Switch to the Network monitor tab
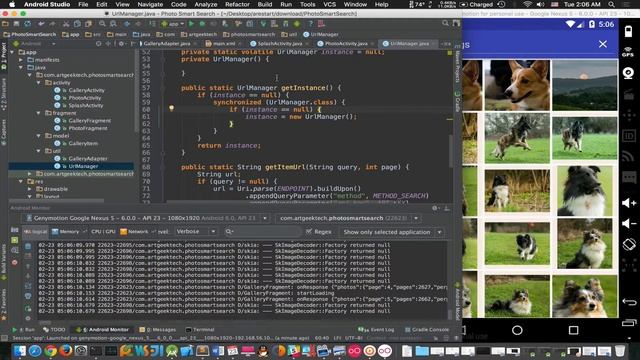640x360 pixels. [135, 231]
